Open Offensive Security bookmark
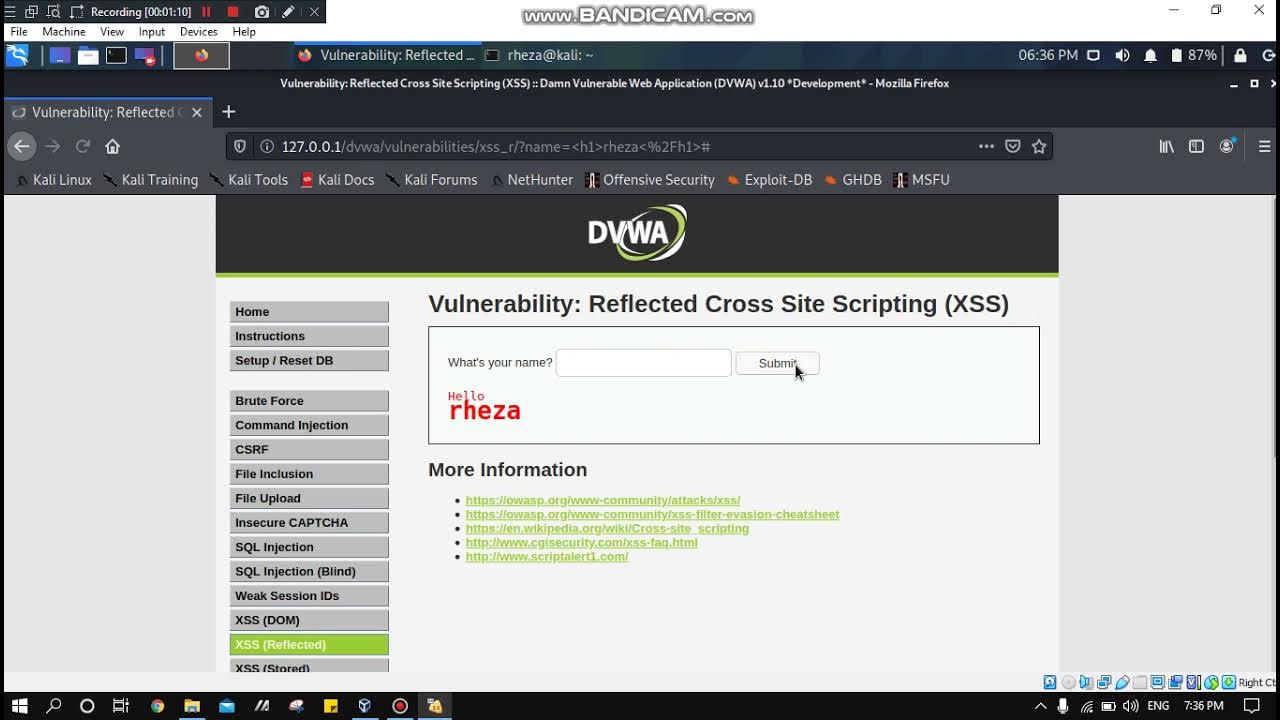The image size is (1280, 720). [x=650, y=180]
